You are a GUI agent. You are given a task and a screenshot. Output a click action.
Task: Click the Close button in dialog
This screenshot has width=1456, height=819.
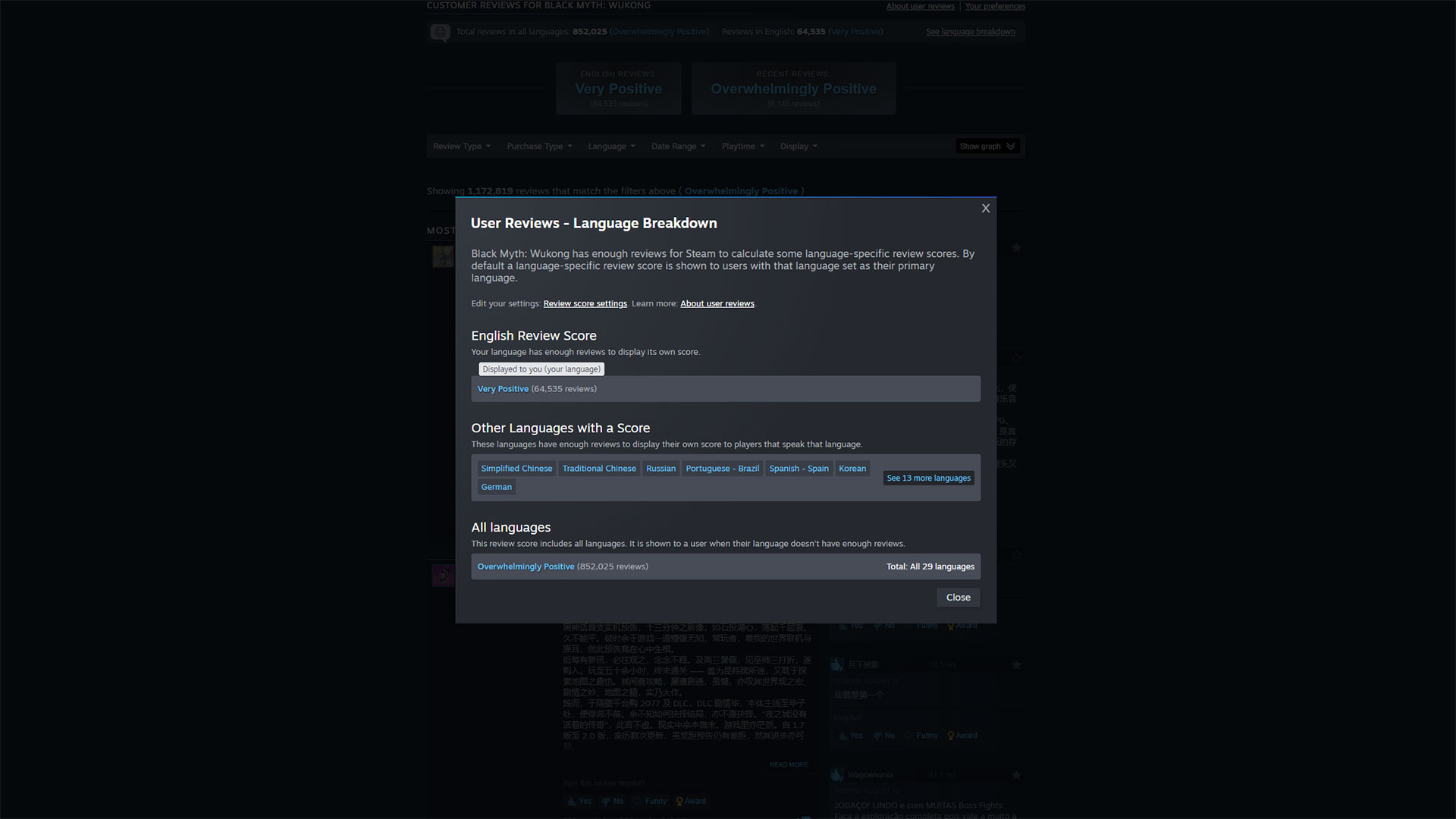coord(958,598)
